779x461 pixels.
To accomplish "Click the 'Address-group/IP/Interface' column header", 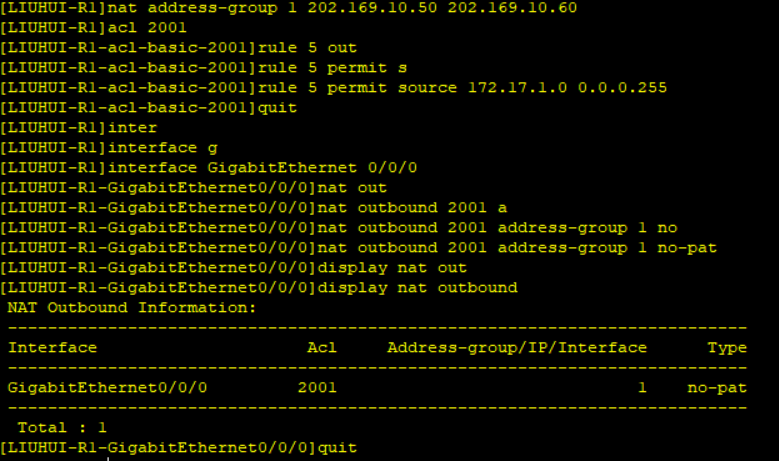I will (517, 348).
